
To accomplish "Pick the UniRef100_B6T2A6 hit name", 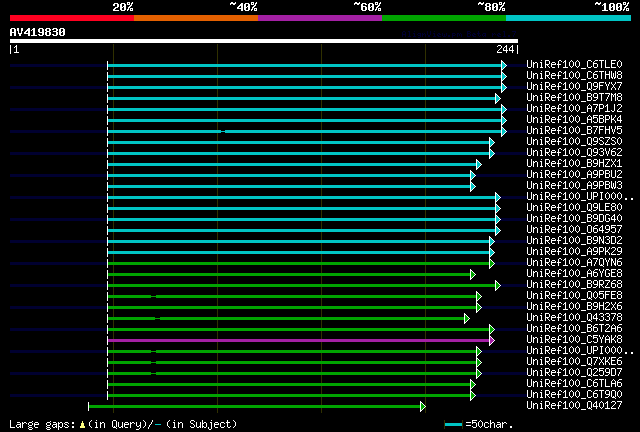I will pos(574,329).
